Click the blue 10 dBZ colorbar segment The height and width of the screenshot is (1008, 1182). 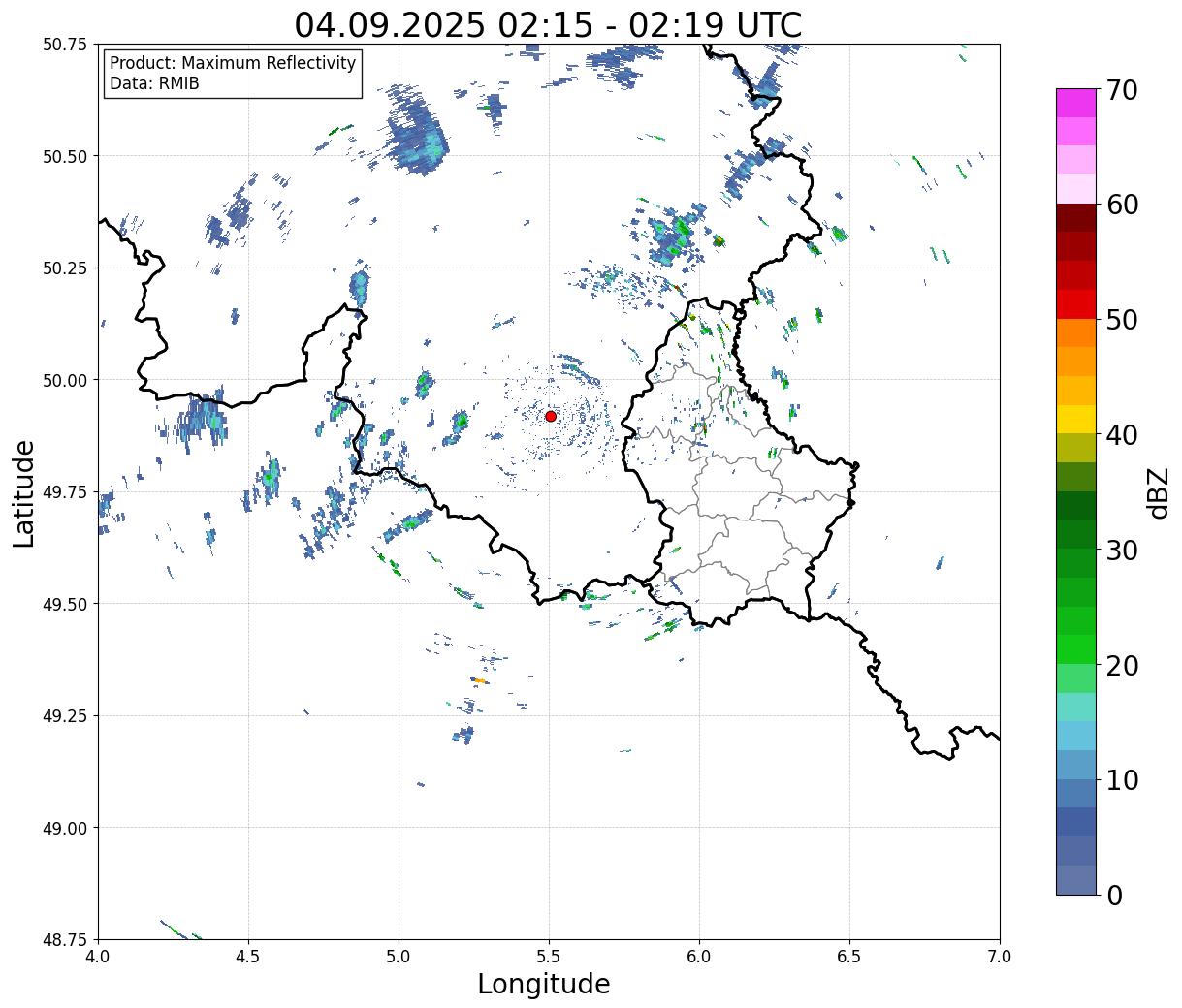tap(1076, 793)
